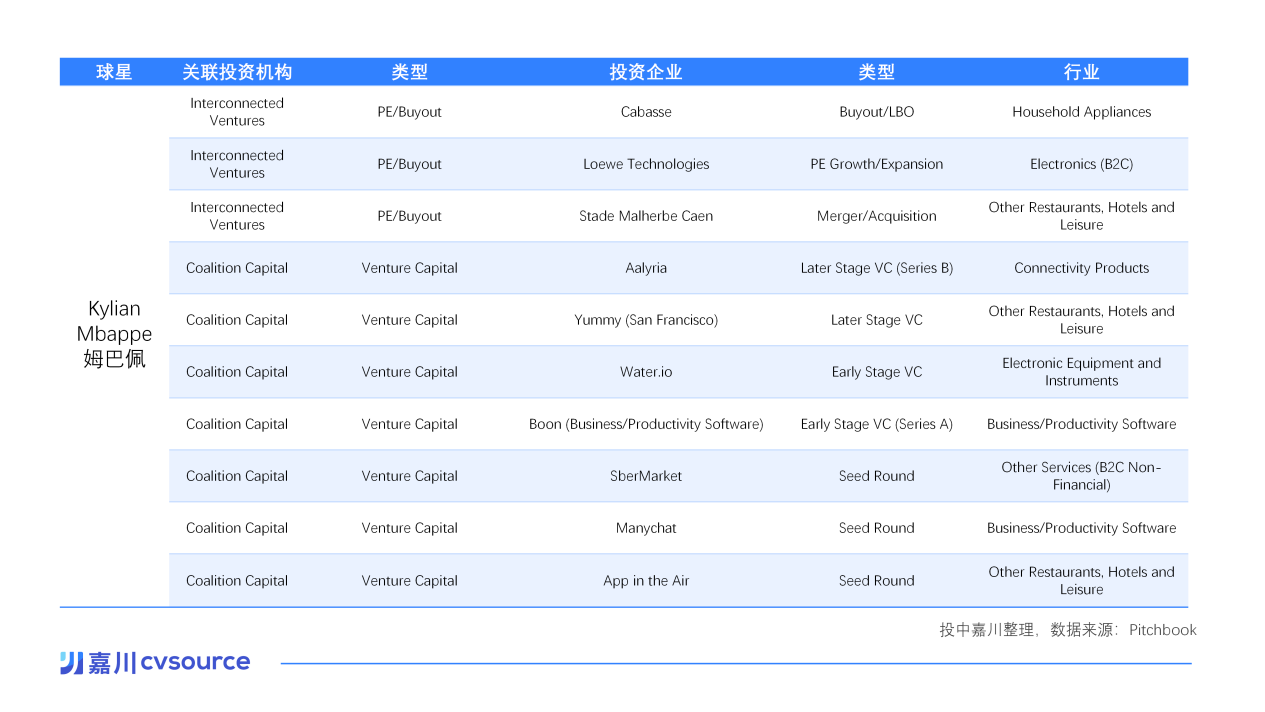This screenshot has height=712, width=1265.
Task: Select the Other Services (B2C Non-Financial) cell
Action: (x=1082, y=476)
